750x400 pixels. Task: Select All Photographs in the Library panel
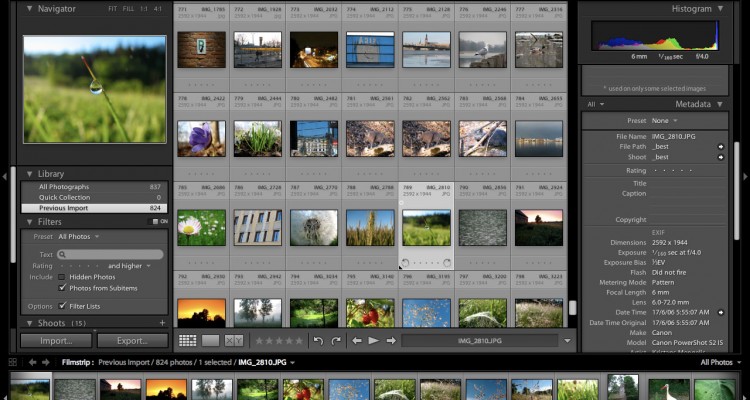(x=64, y=187)
